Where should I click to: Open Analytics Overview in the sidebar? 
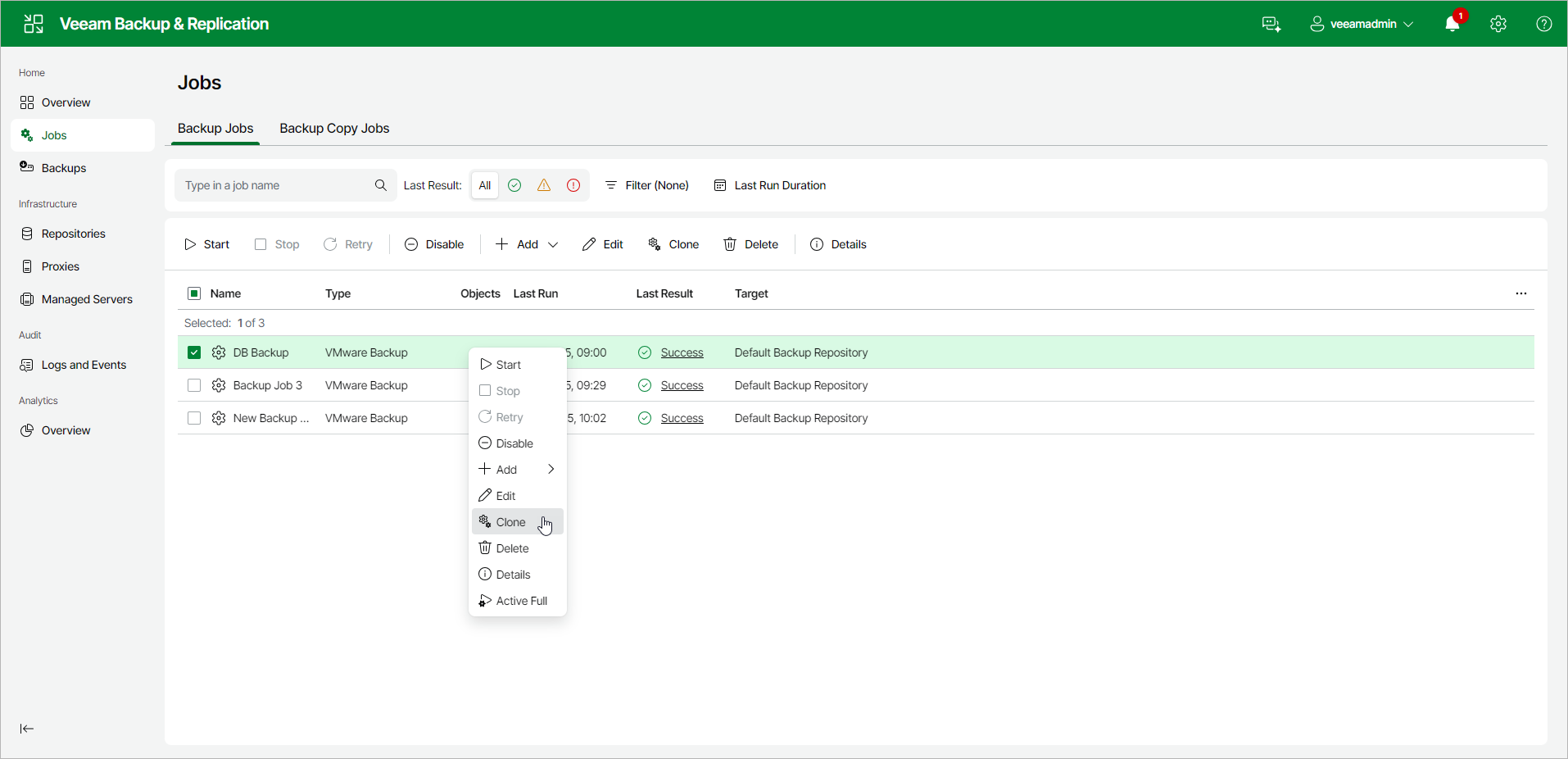coord(83,430)
